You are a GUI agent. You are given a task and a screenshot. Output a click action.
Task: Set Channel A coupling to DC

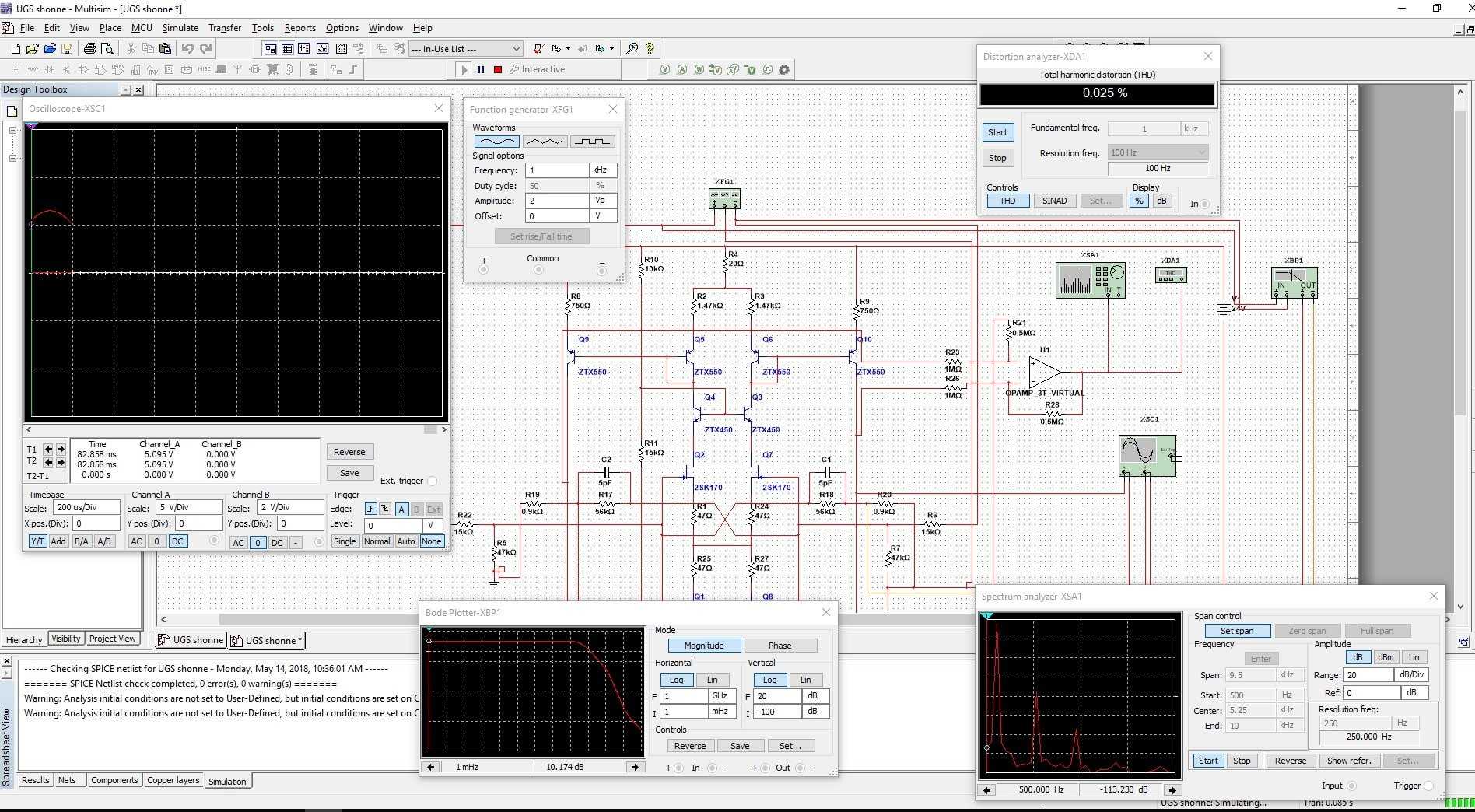(177, 541)
